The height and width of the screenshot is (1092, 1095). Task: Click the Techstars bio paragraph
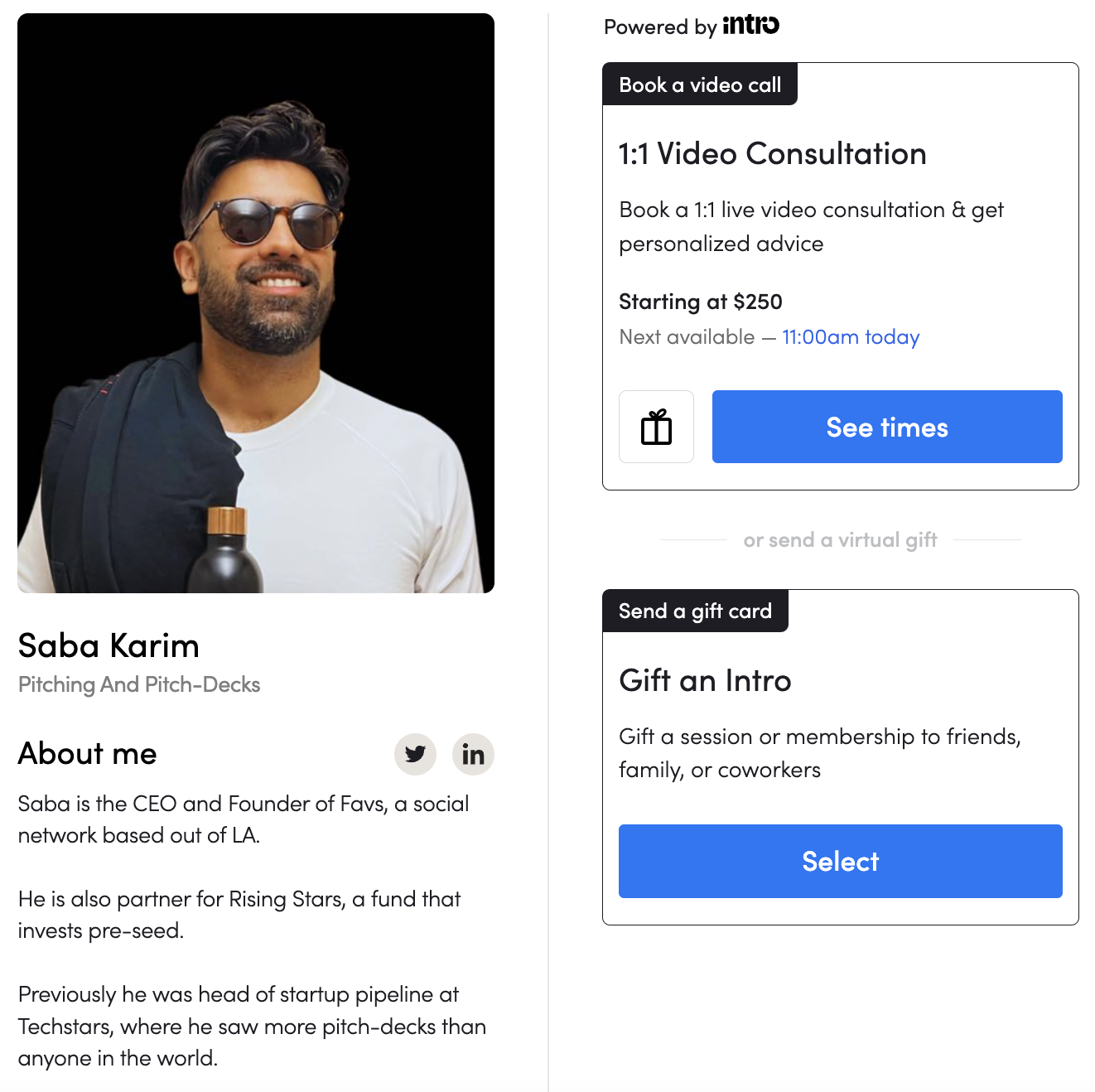click(x=252, y=1026)
